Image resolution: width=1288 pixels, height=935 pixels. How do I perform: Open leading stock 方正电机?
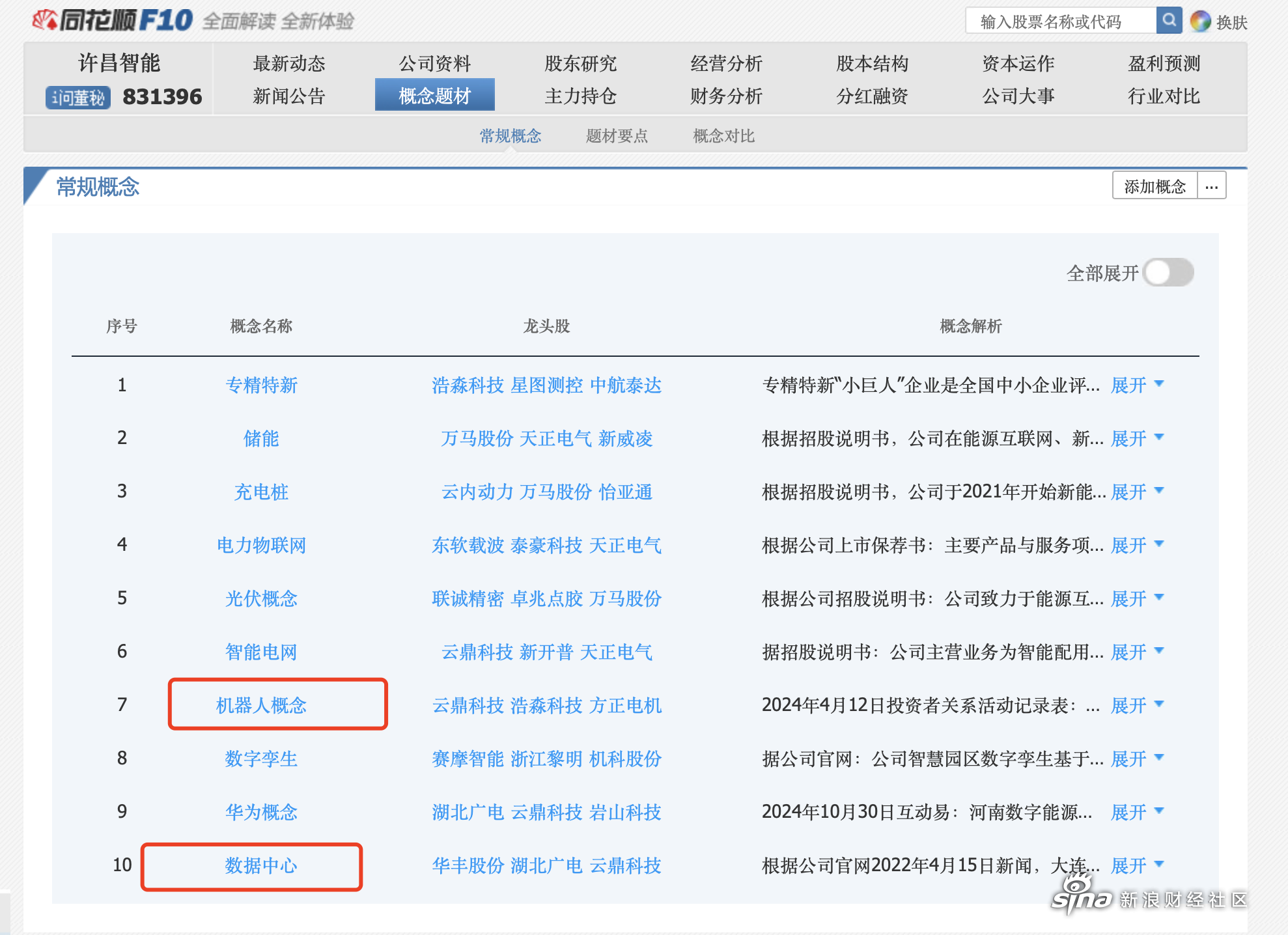click(626, 706)
